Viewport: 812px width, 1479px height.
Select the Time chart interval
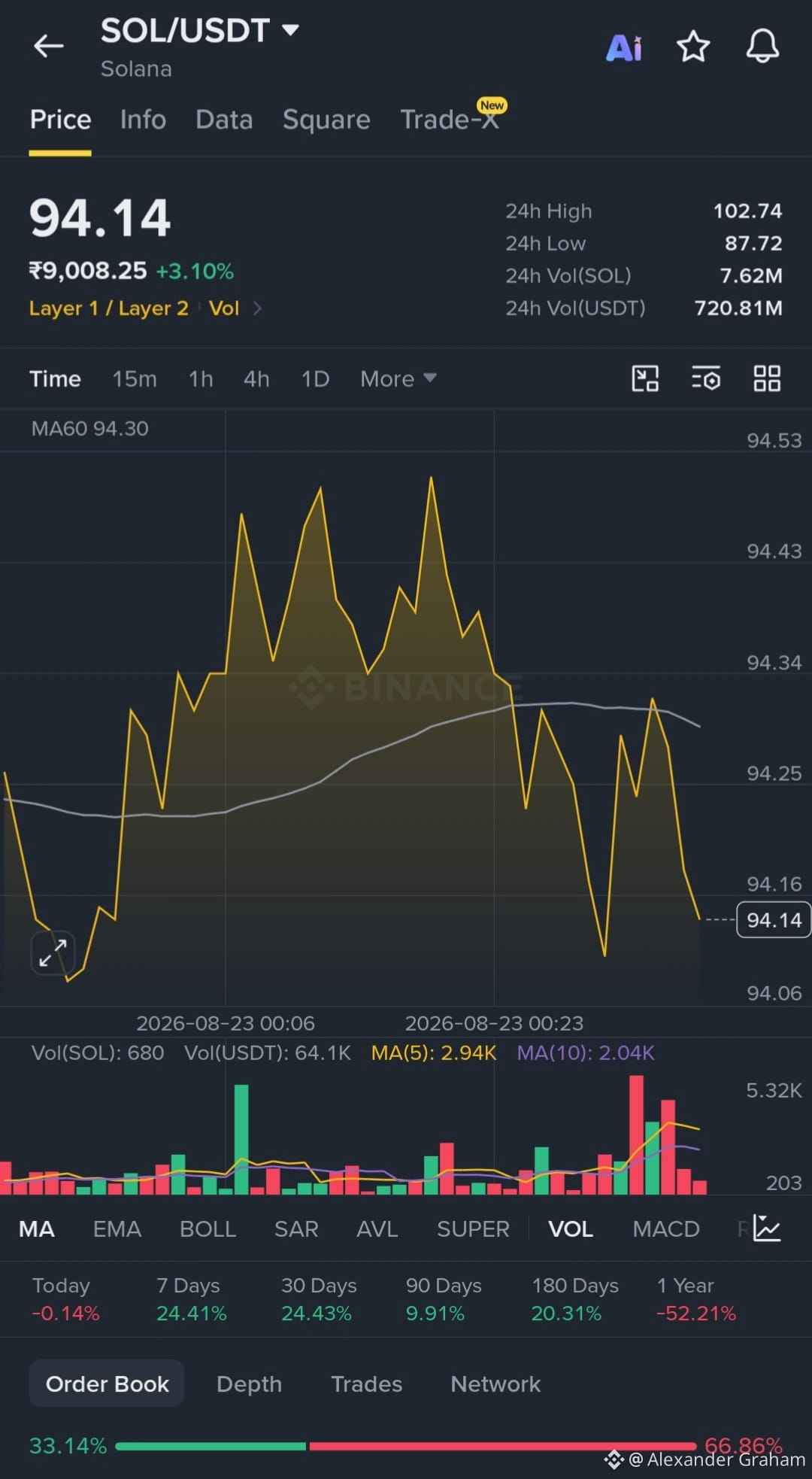point(55,378)
